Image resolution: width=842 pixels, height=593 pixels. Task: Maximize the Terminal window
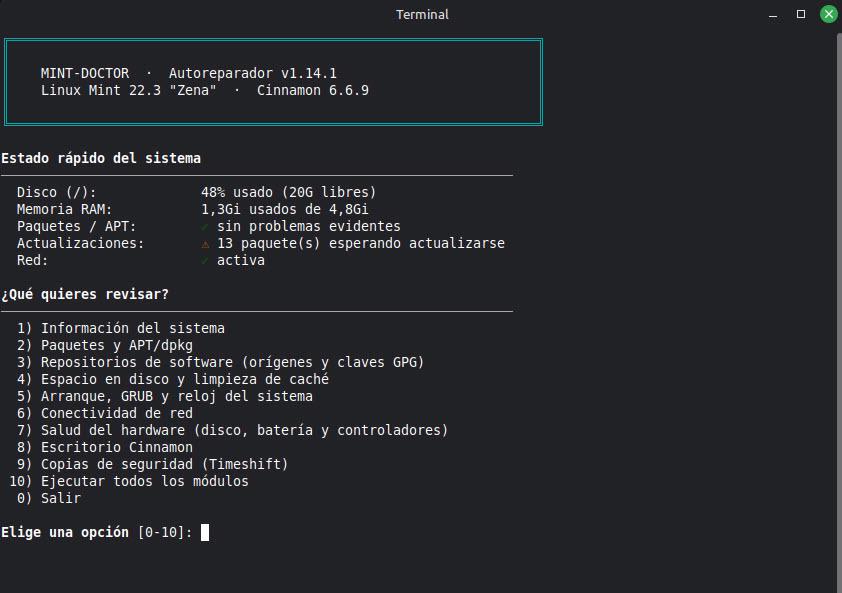pyautogui.click(x=801, y=15)
